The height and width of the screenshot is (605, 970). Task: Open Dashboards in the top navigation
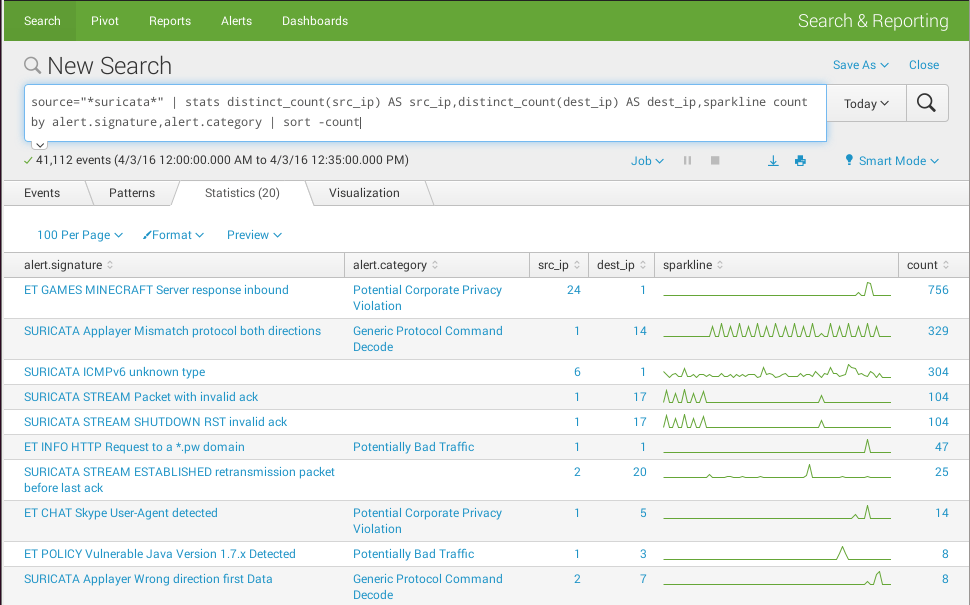[x=315, y=21]
